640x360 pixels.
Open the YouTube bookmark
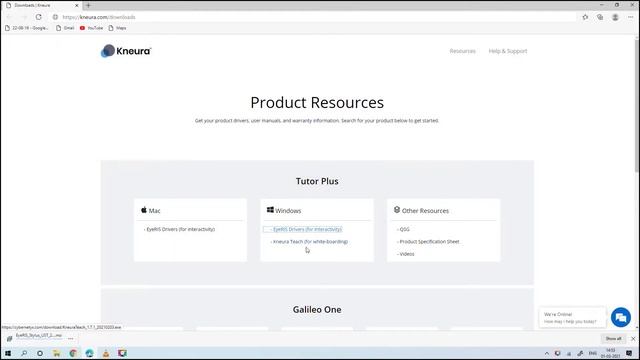[x=91, y=28]
